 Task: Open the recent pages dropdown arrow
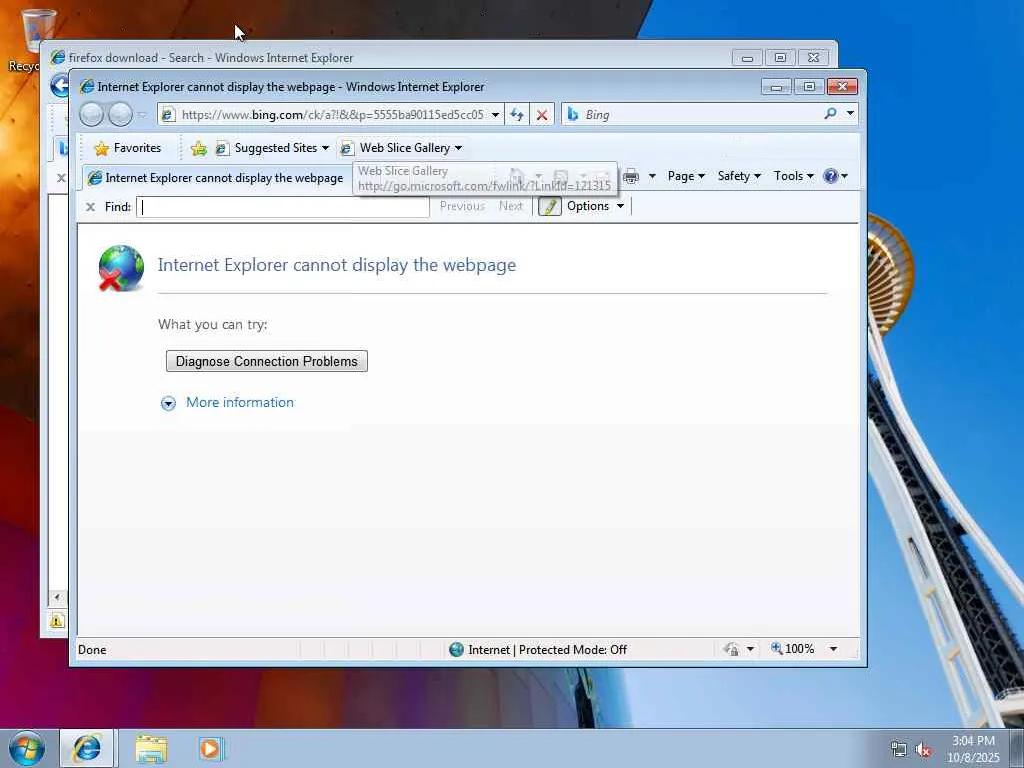point(142,115)
